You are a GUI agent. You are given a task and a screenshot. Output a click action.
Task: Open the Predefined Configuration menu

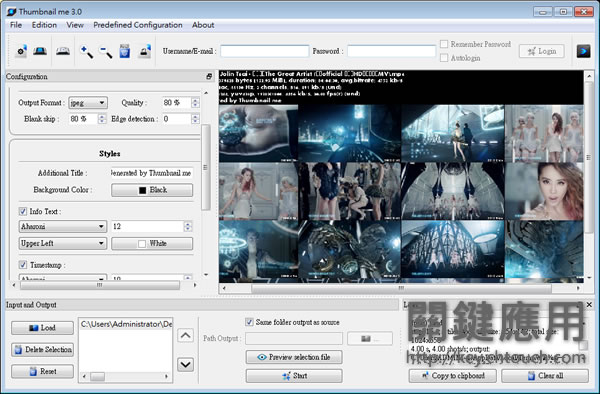[138, 25]
